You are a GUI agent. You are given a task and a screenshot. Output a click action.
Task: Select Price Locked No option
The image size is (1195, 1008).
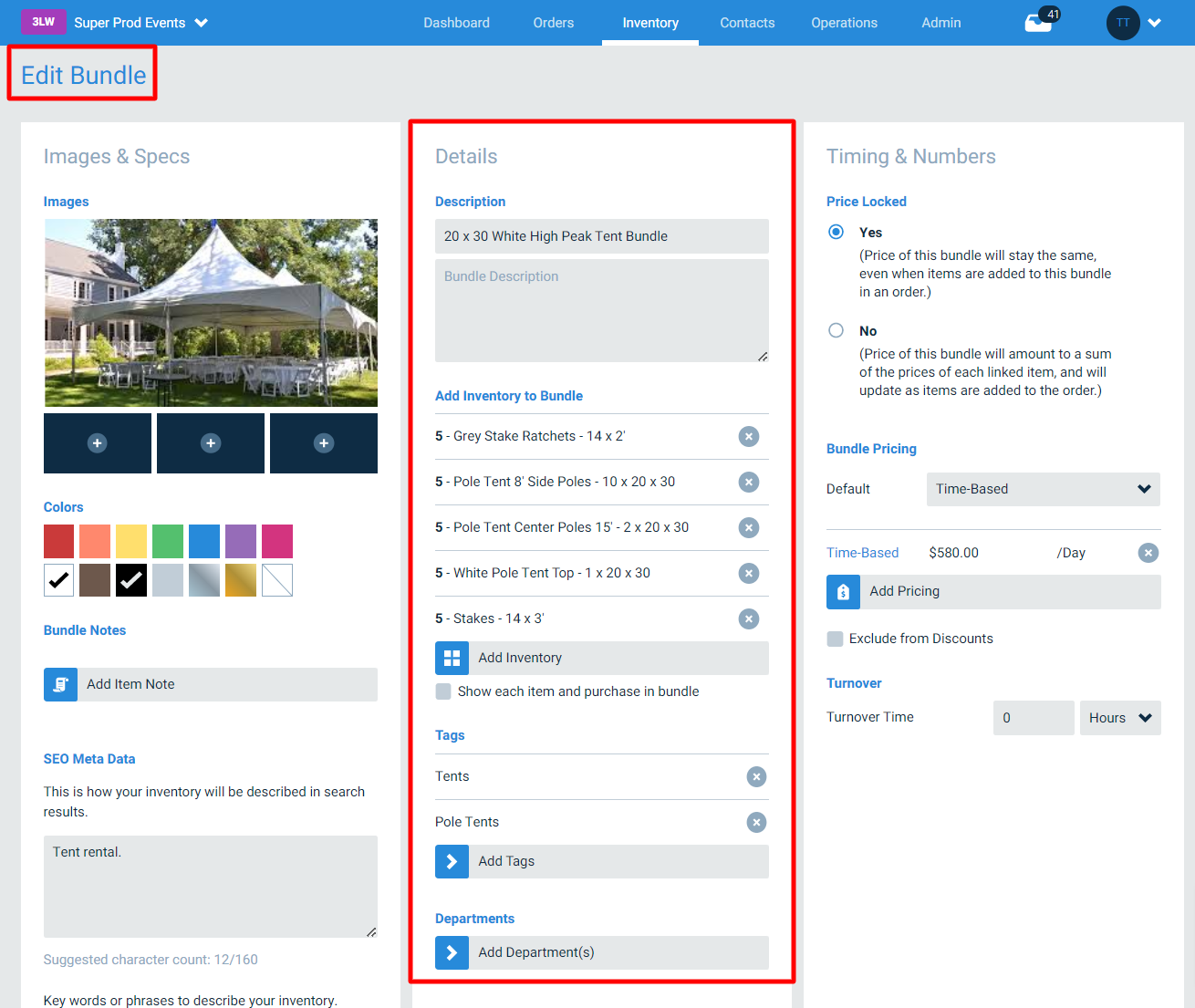tap(836, 330)
